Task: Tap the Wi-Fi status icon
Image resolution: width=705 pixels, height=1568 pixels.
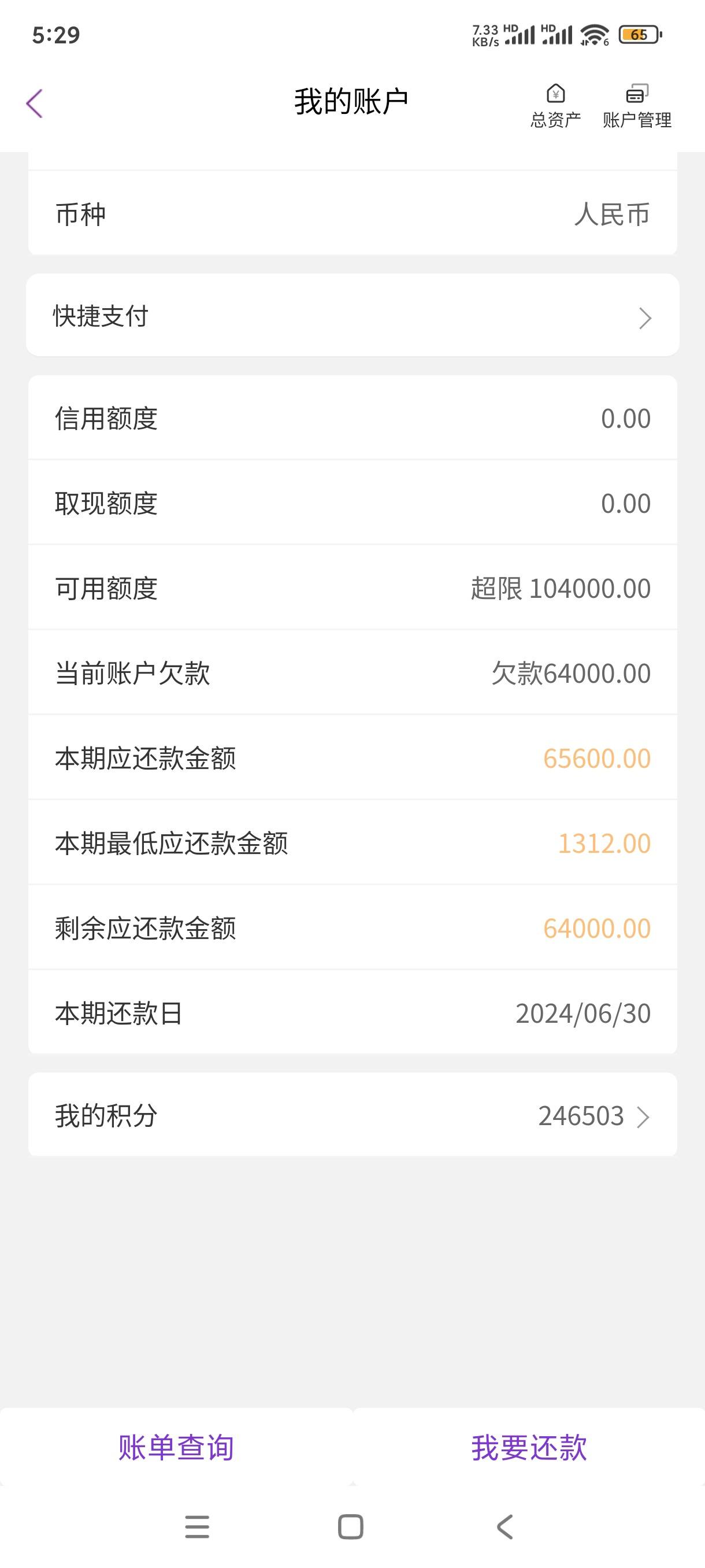Action: click(594, 35)
